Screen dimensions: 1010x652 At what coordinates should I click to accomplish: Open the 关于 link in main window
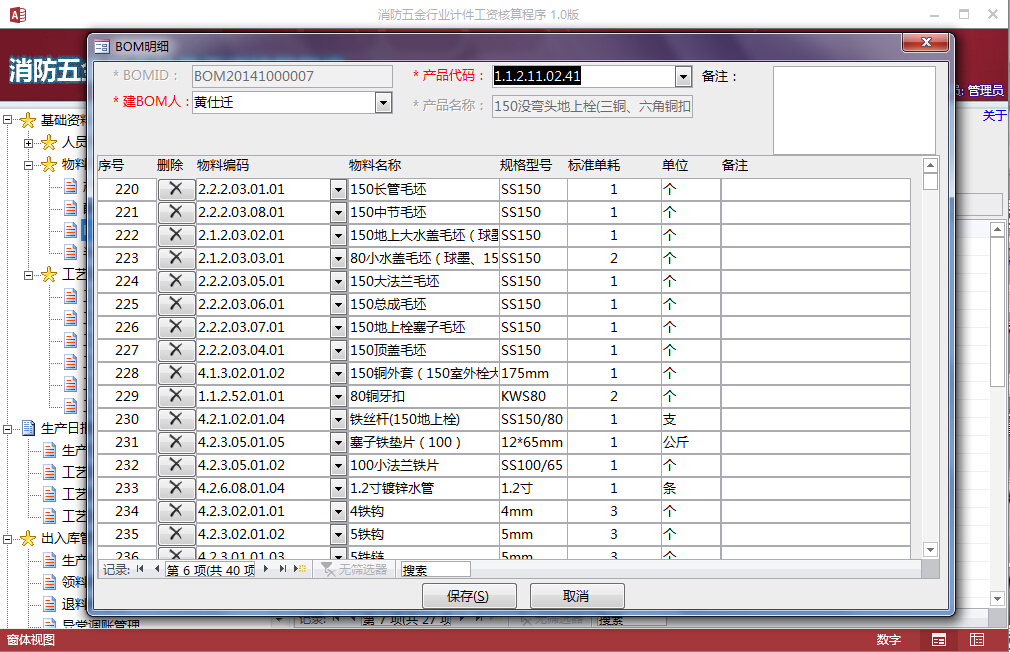(x=994, y=115)
